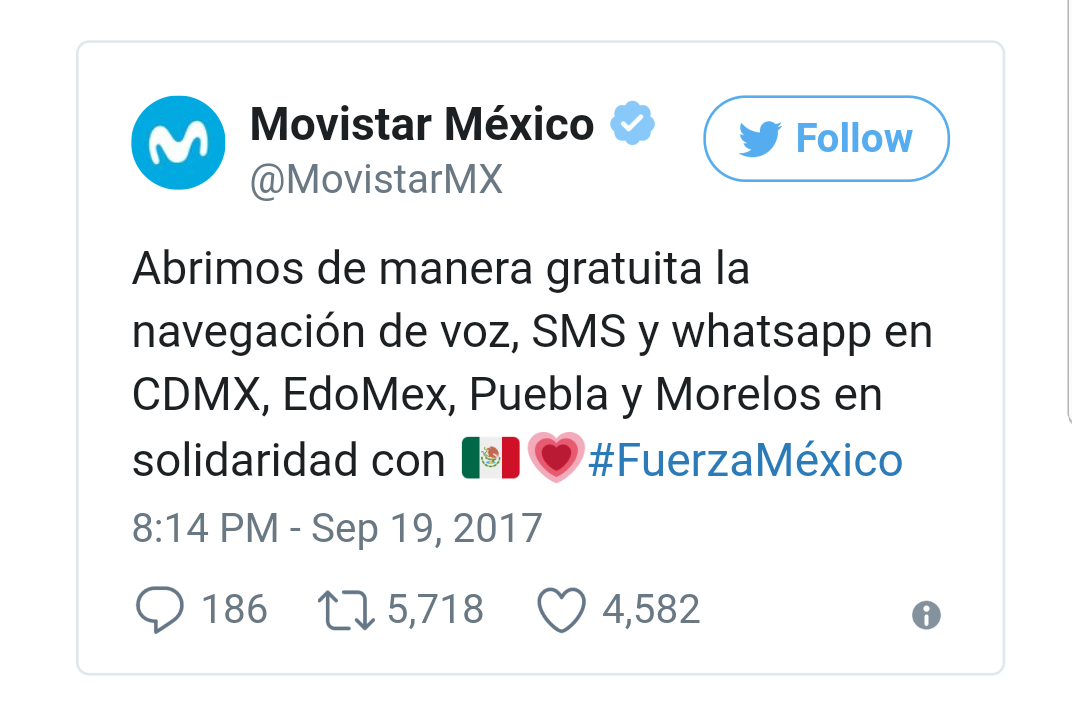Click the Twitter bird in Follow button
Viewport: 1072px width, 709px height.
(760, 139)
